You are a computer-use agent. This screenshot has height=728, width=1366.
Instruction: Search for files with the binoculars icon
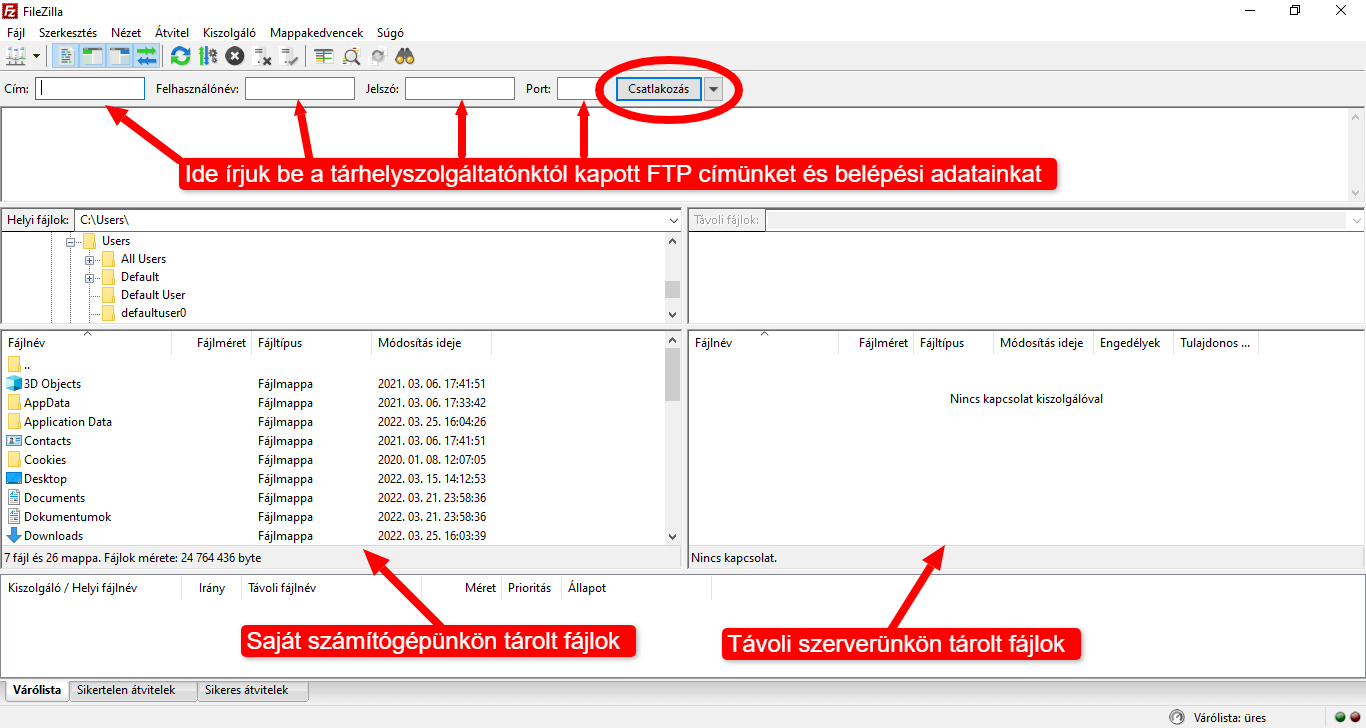[x=405, y=56]
